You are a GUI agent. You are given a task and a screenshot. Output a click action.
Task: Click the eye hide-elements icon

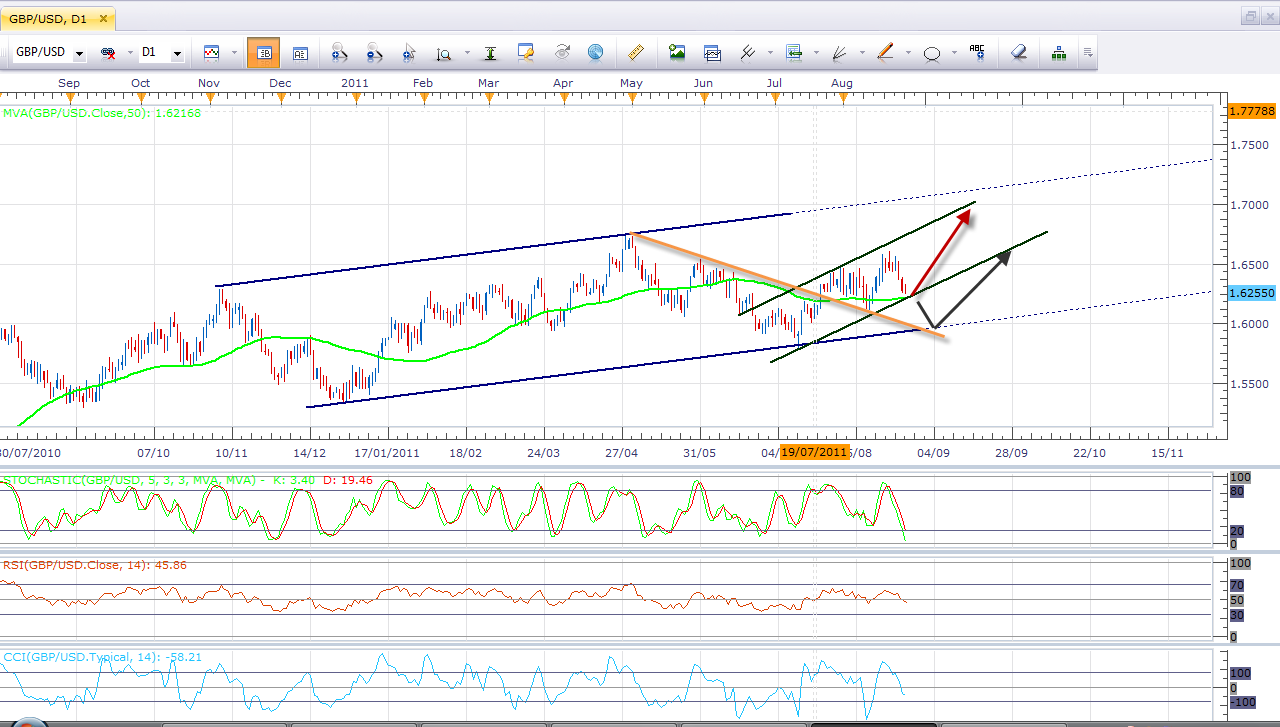(x=561, y=53)
